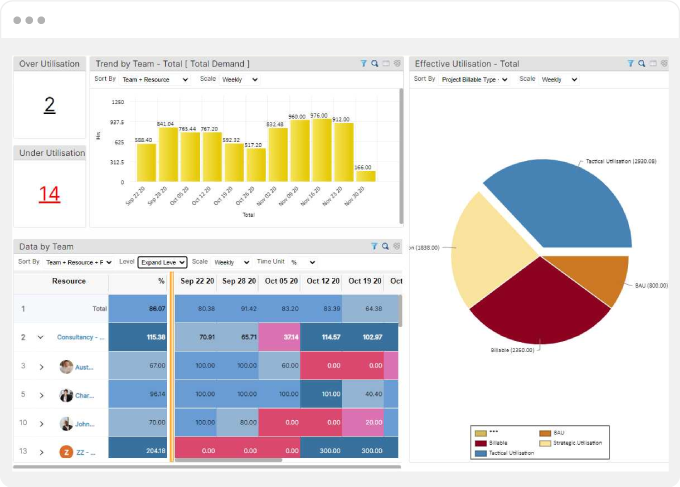Open the Consultancy team link
680x487 pixels.
[x=80, y=337]
